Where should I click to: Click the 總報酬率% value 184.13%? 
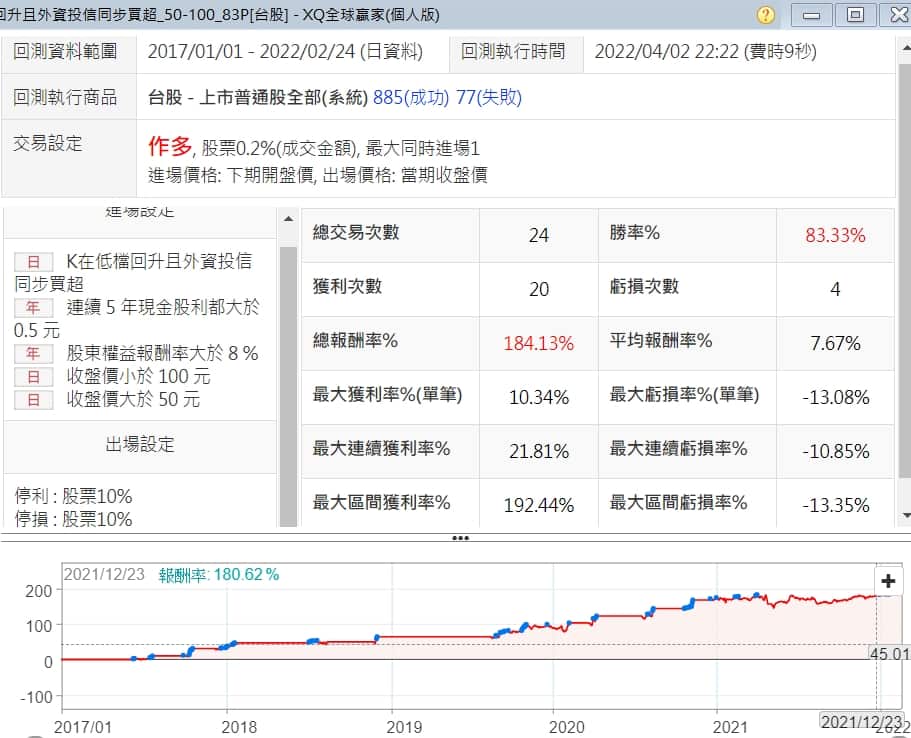(539, 344)
